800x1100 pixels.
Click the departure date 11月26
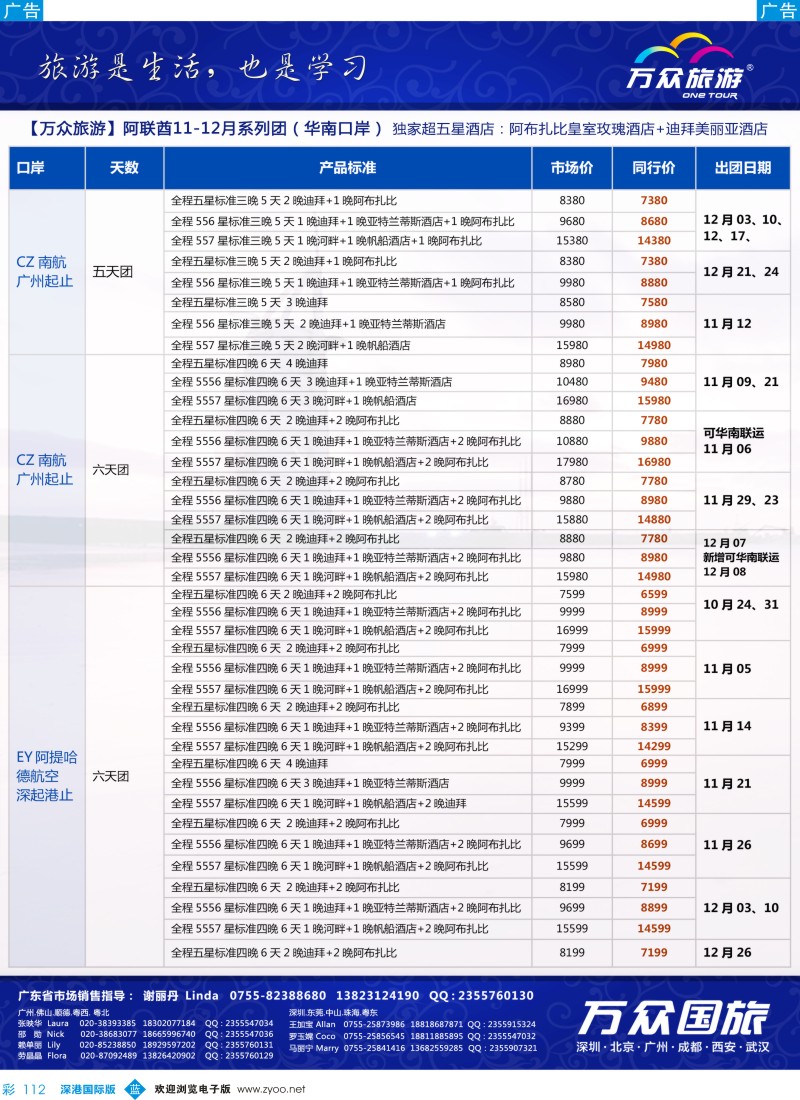727,845
